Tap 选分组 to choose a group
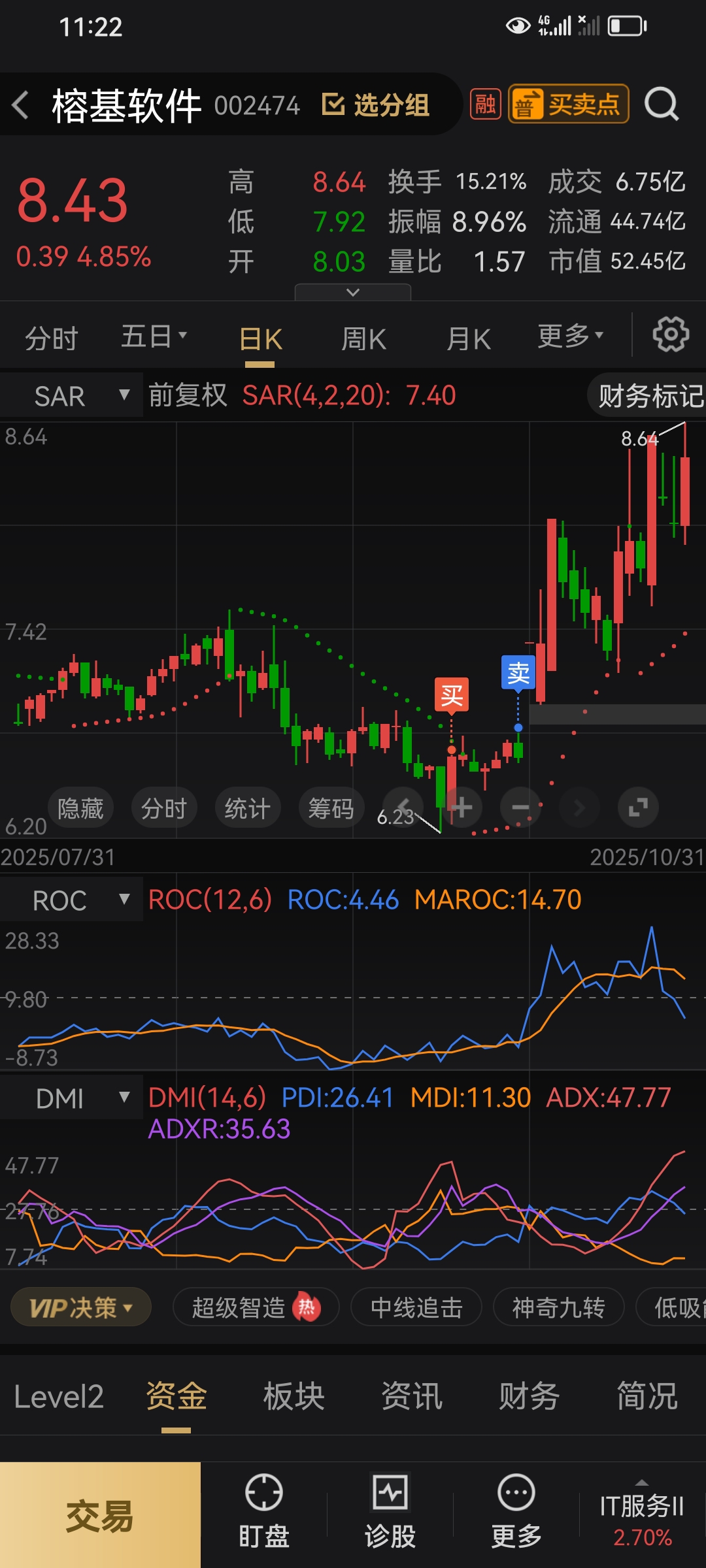The width and height of the screenshot is (706, 1568). click(376, 105)
